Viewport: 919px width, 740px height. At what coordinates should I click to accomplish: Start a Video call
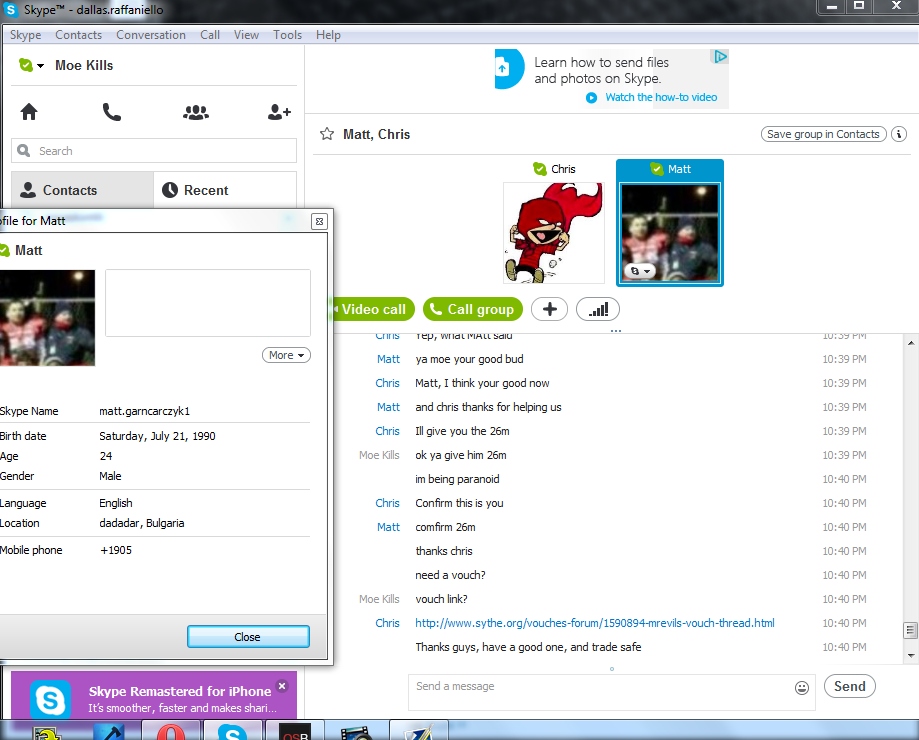[x=374, y=309]
